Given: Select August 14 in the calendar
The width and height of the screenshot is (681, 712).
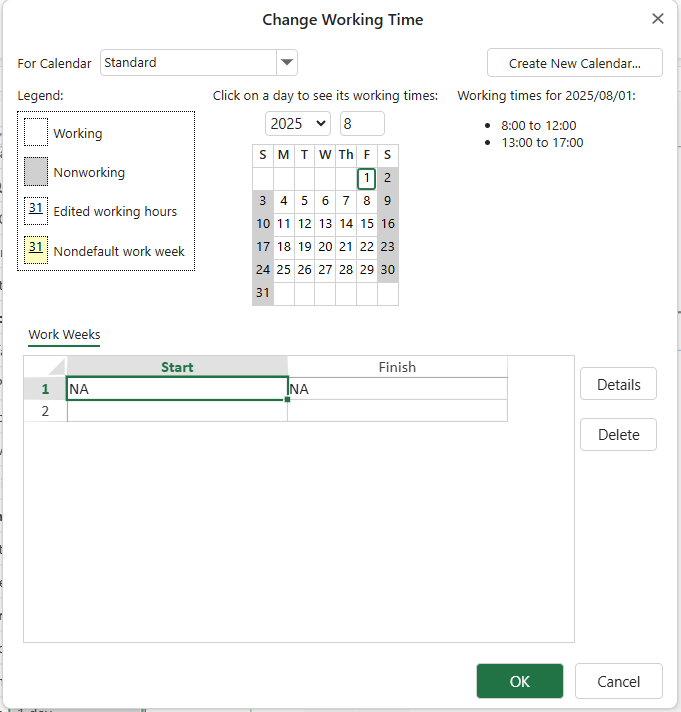Looking at the screenshot, I should pyautogui.click(x=346, y=224).
